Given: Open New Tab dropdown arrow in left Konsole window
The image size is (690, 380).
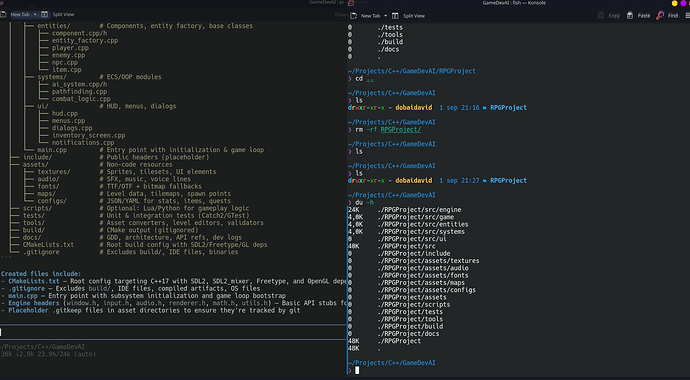Looking at the screenshot, I should 35,15.
